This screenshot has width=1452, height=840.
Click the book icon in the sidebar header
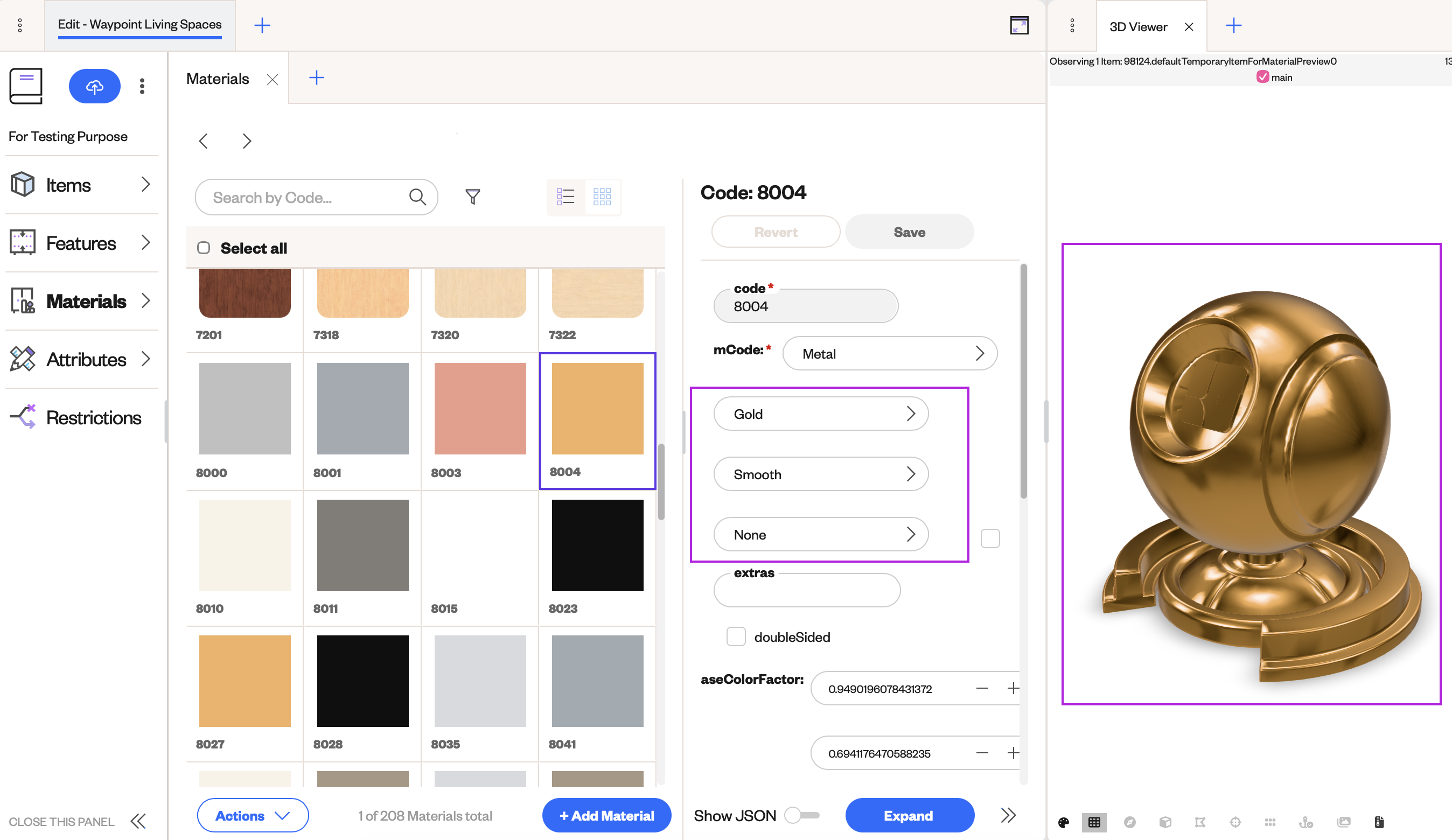click(26, 86)
